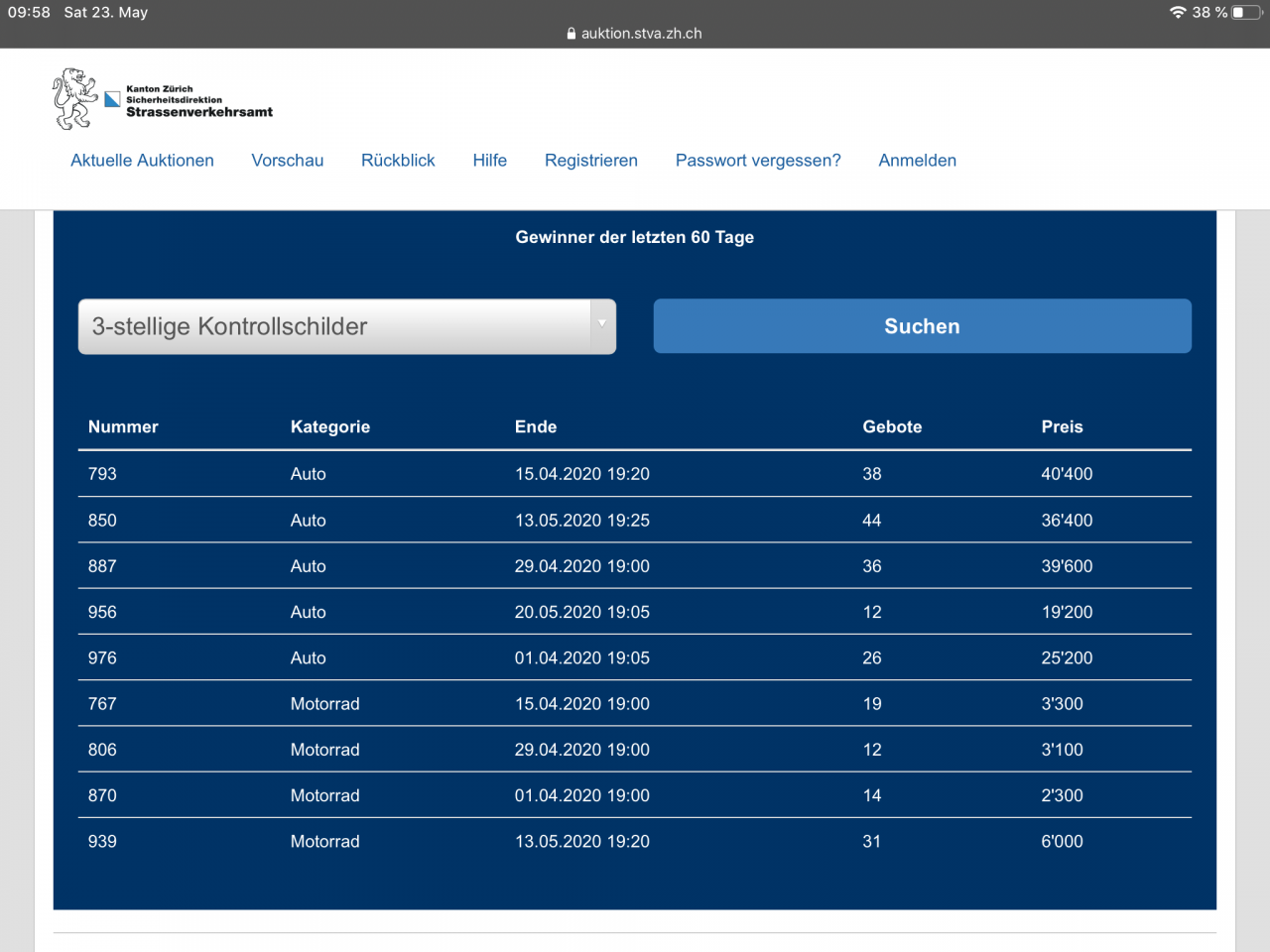Click the Registrieren link
This screenshot has width=1270, height=952.
pos(590,161)
